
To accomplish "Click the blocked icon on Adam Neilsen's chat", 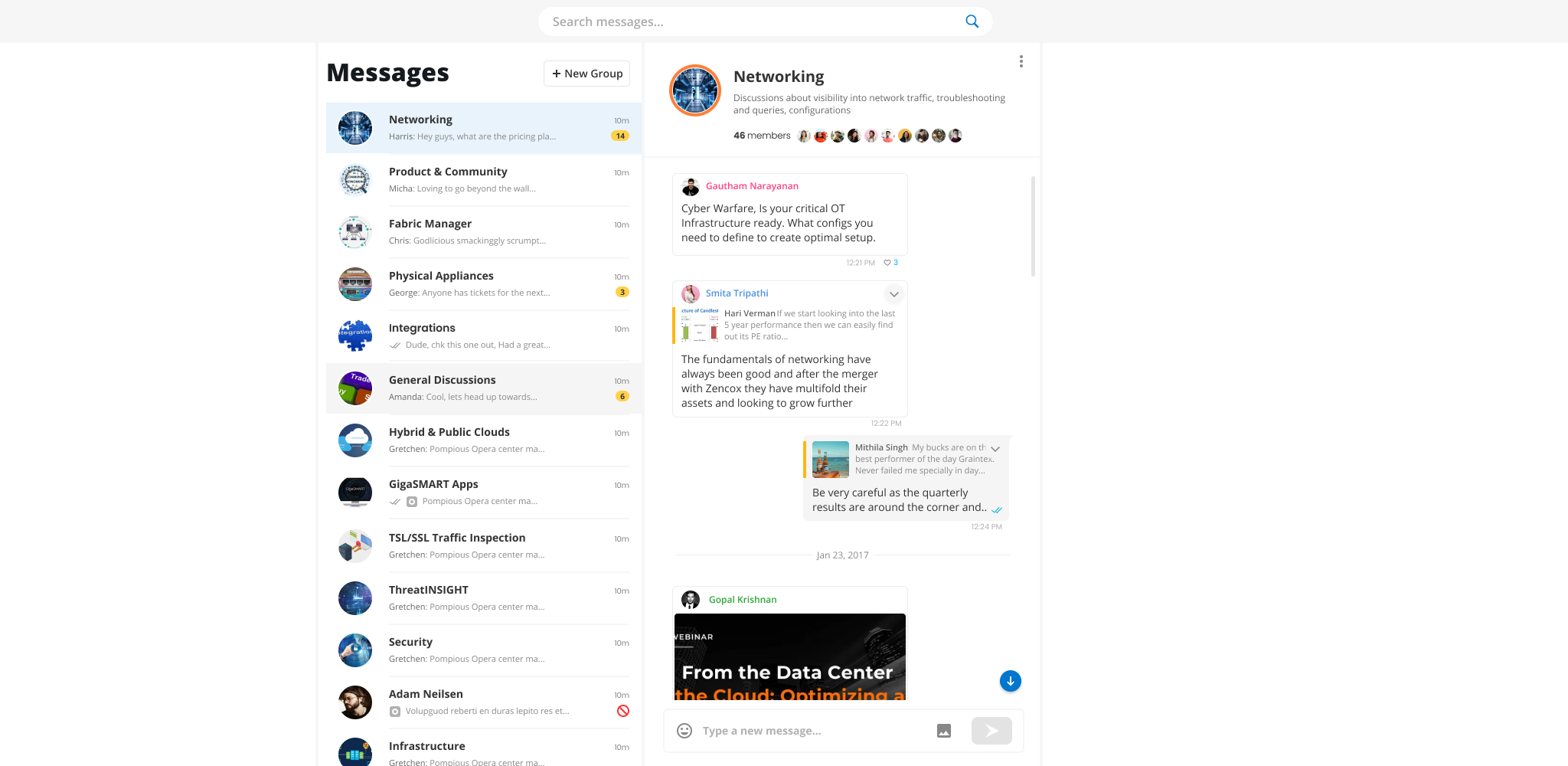I will click(622, 711).
